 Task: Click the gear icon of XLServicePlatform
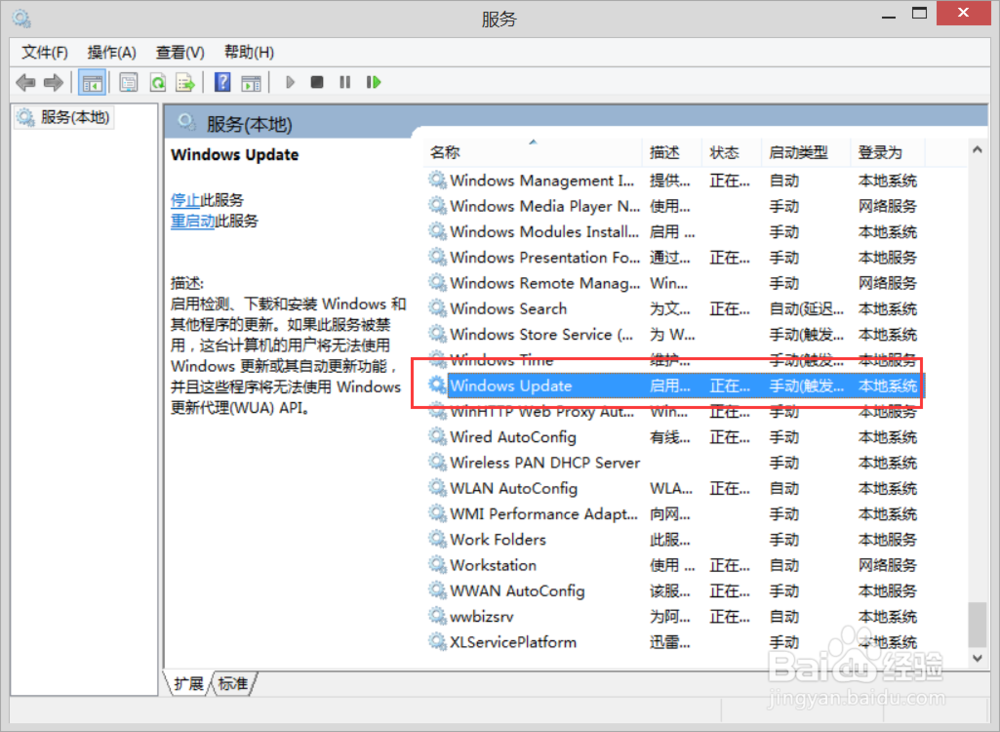click(438, 642)
